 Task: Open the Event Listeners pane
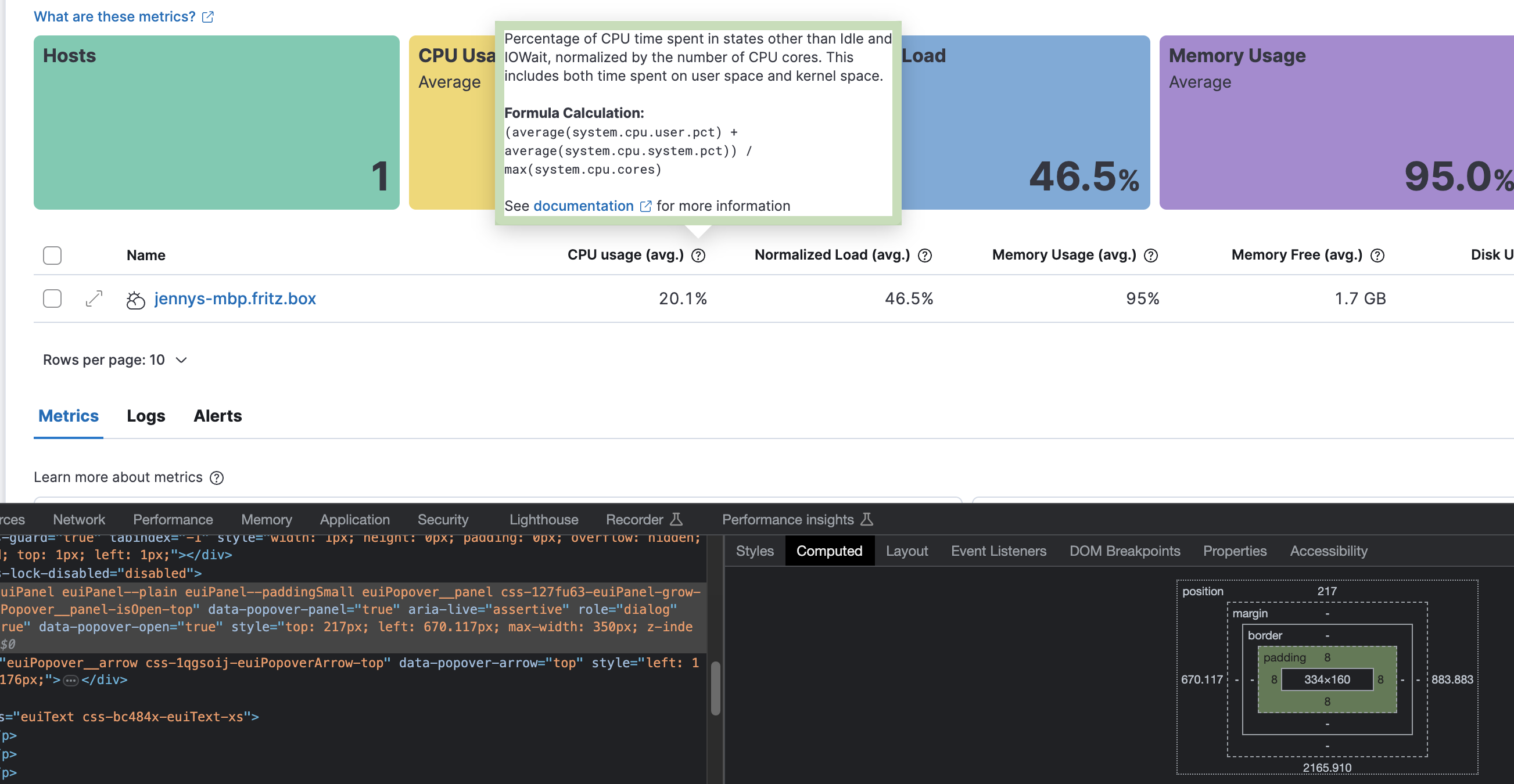tap(999, 551)
